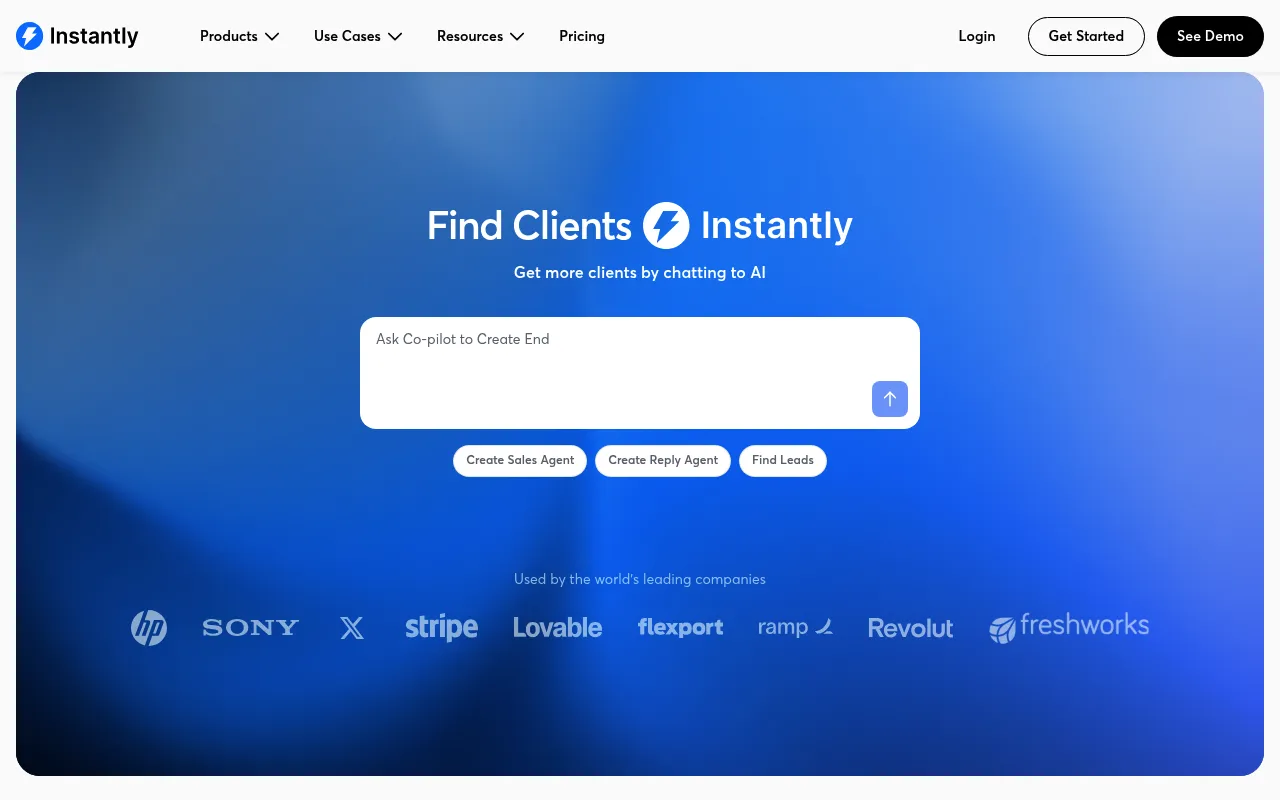Click the X company logo
Screen dimensions: 1280x800
pos(352,628)
